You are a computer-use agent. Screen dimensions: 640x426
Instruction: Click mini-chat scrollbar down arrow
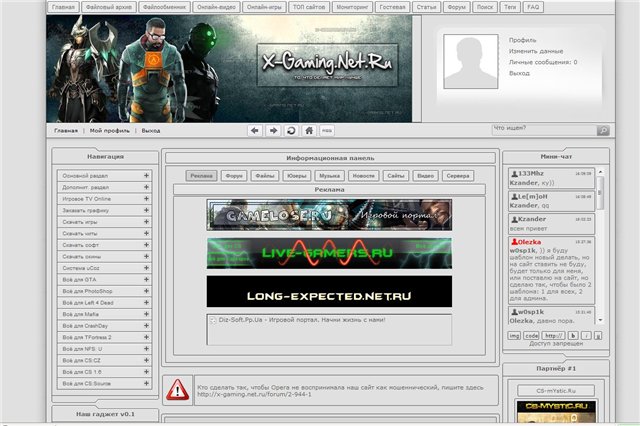[x=600, y=320]
